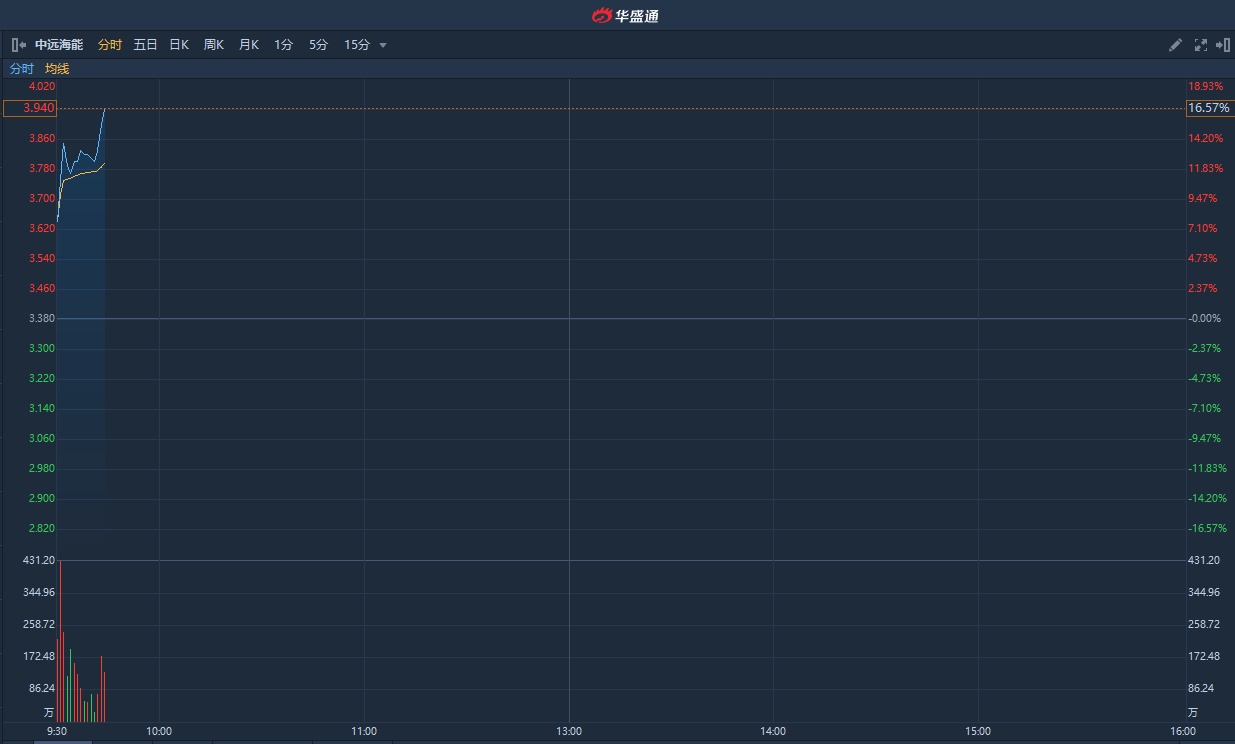
Task: Click the 华盛通 logo in the title bar
Action: point(625,15)
